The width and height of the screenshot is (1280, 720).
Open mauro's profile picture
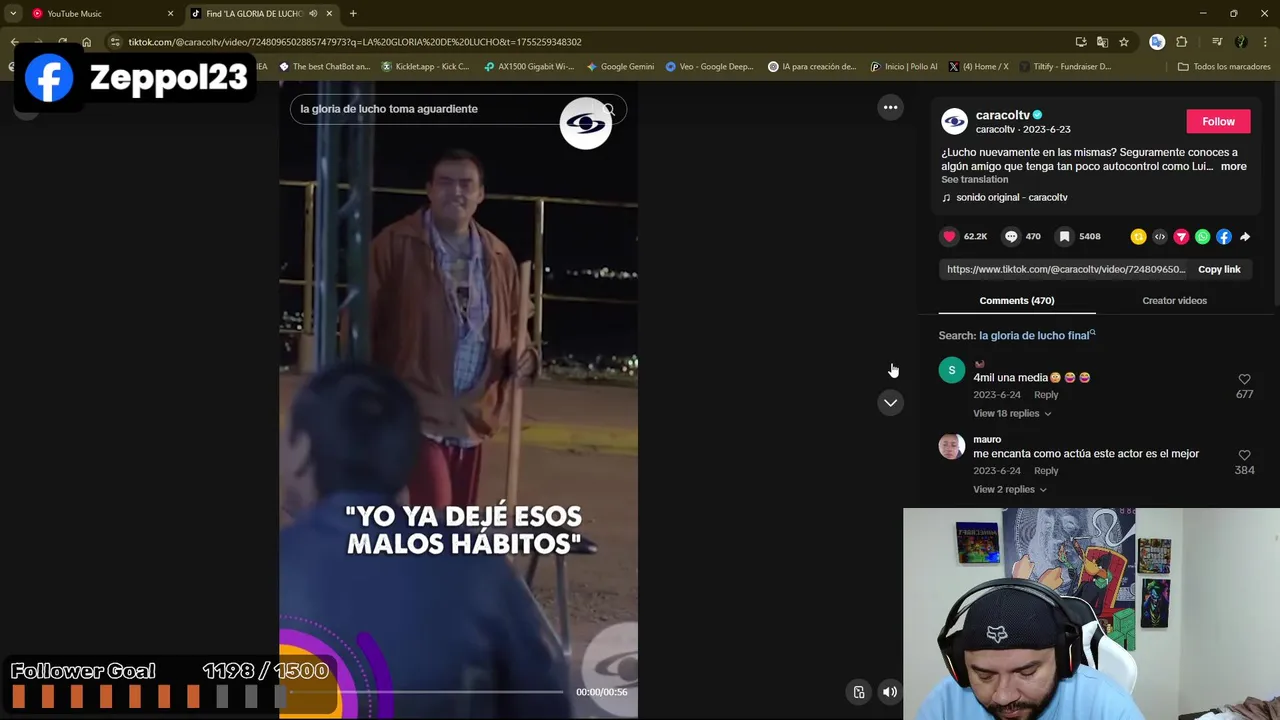pyautogui.click(x=952, y=446)
